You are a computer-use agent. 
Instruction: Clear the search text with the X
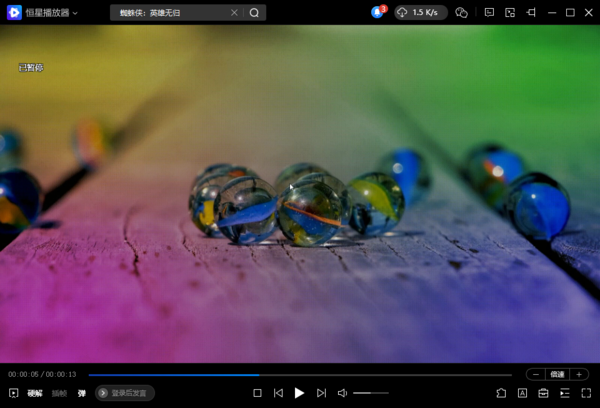pos(234,13)
